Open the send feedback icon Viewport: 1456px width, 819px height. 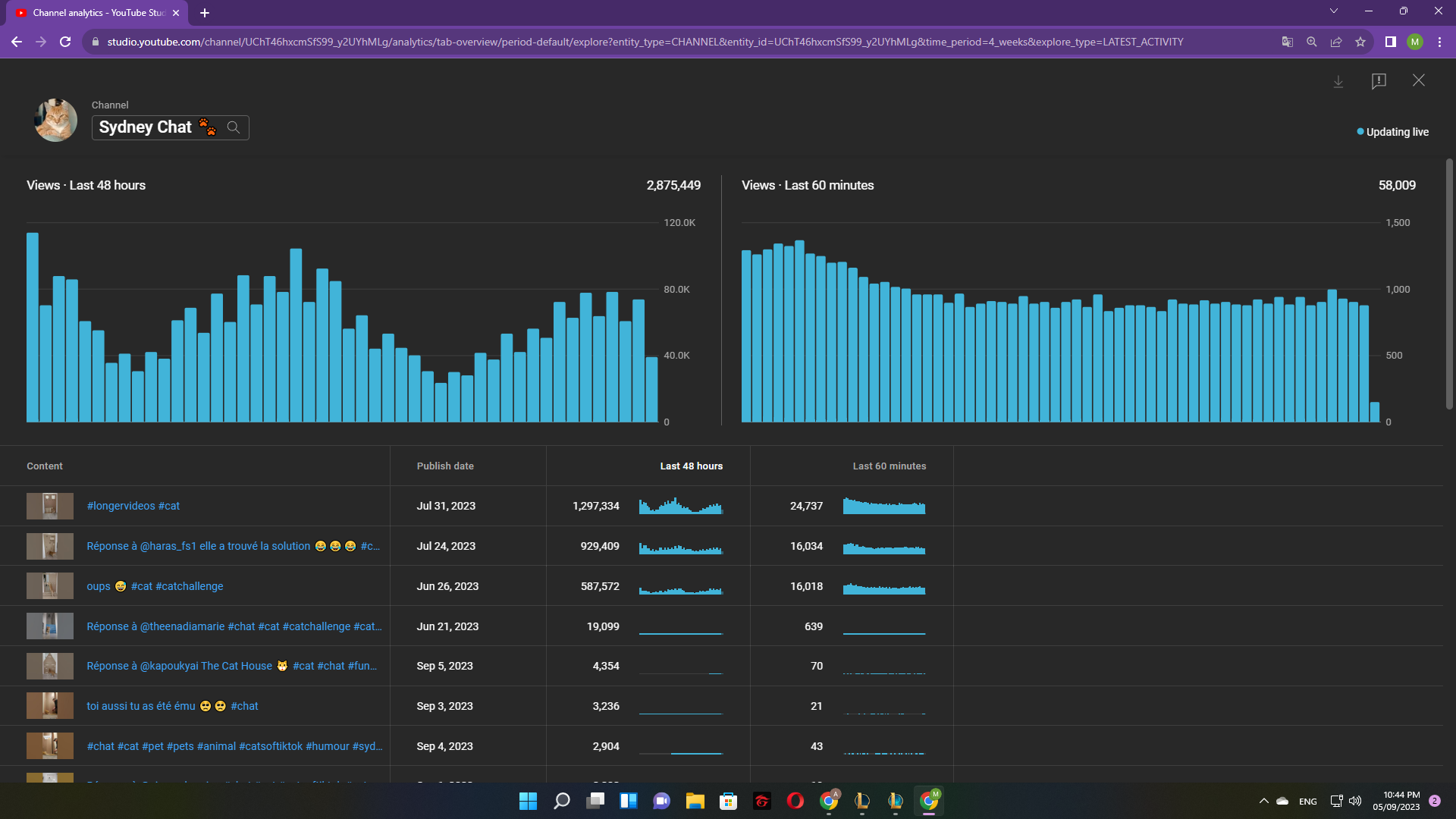pos(1379,81)
